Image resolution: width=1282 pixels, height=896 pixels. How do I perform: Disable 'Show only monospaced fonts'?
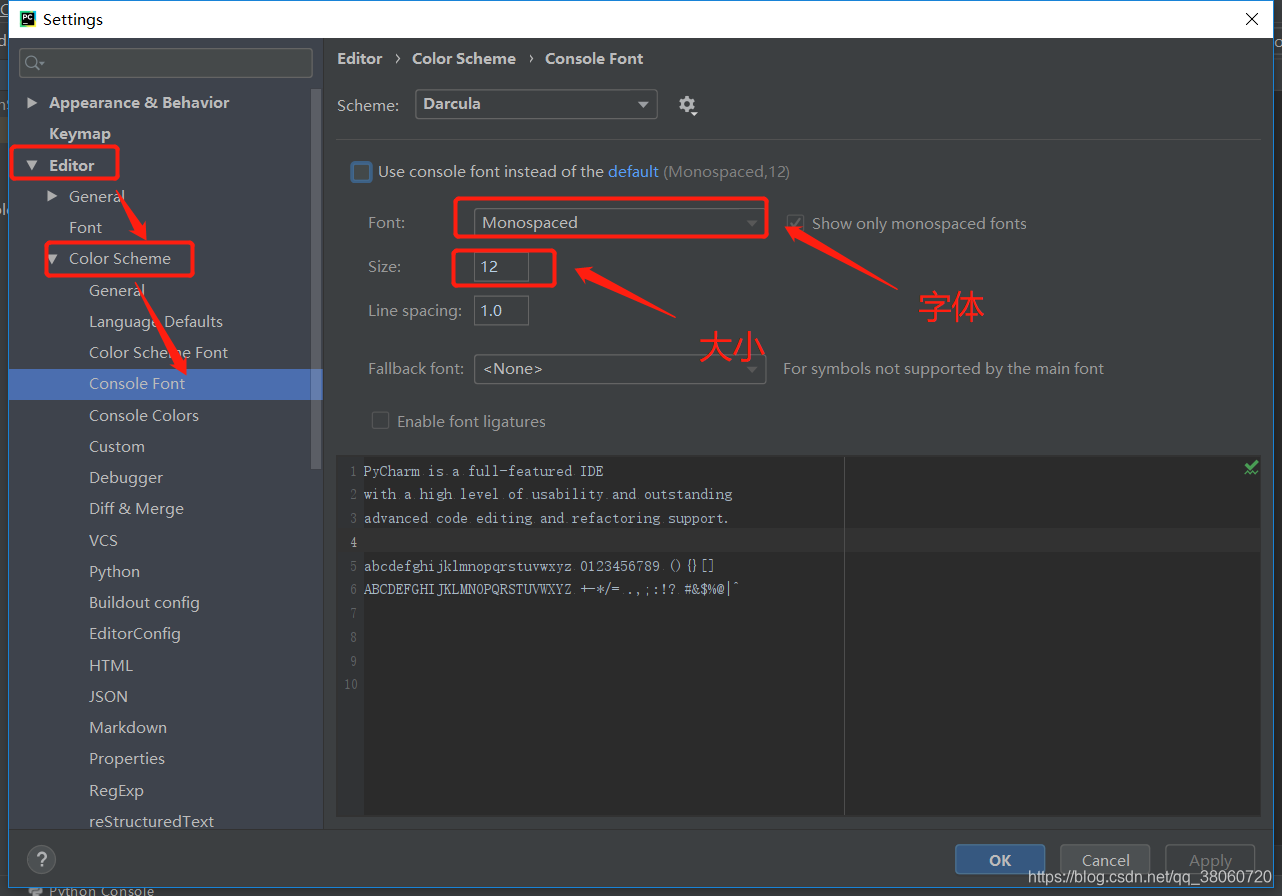coord(795,223)
